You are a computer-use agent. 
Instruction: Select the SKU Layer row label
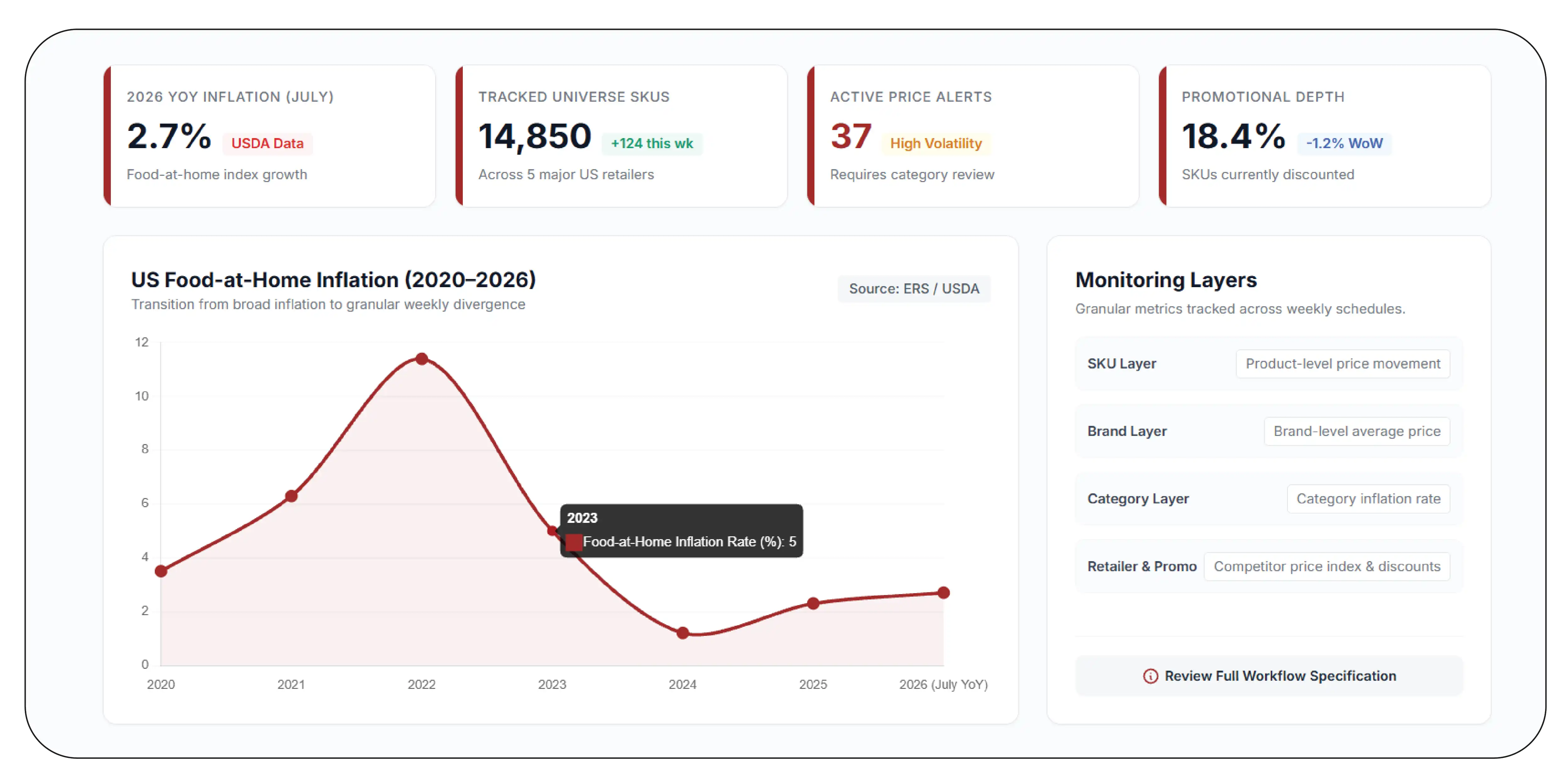pyautogui.click(x=1121, y=364)
